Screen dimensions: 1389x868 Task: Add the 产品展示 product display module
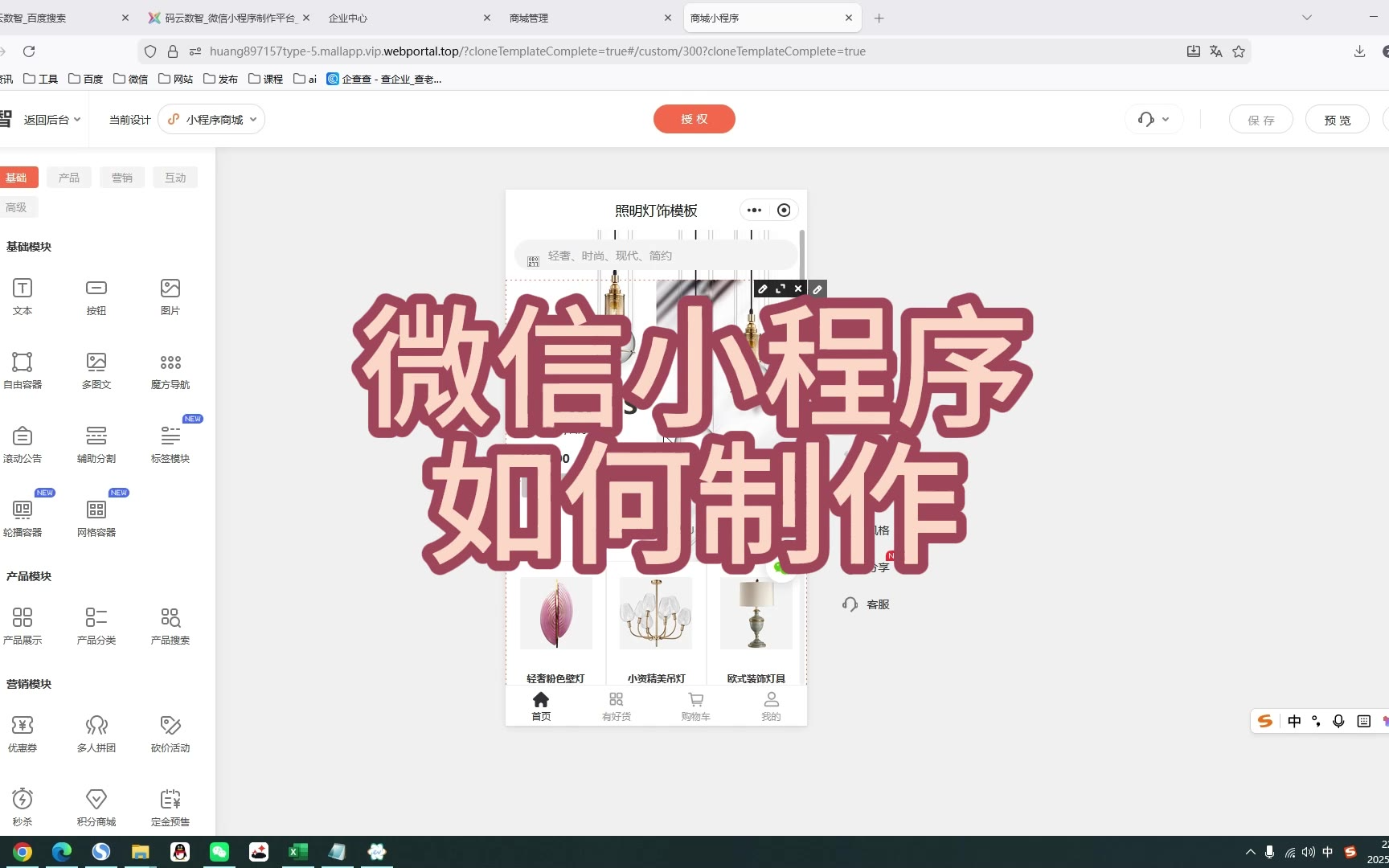pyautogui.click(x=23, y=625)
